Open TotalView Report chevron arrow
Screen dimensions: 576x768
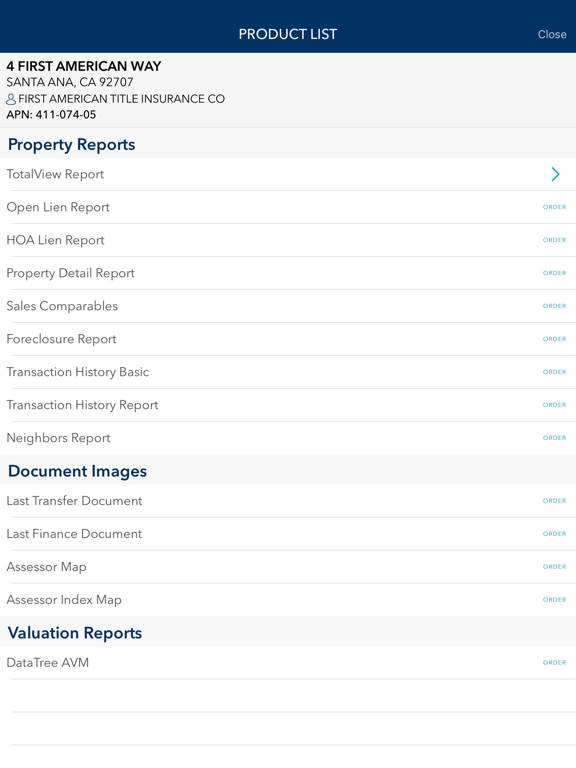coord(555,174)
